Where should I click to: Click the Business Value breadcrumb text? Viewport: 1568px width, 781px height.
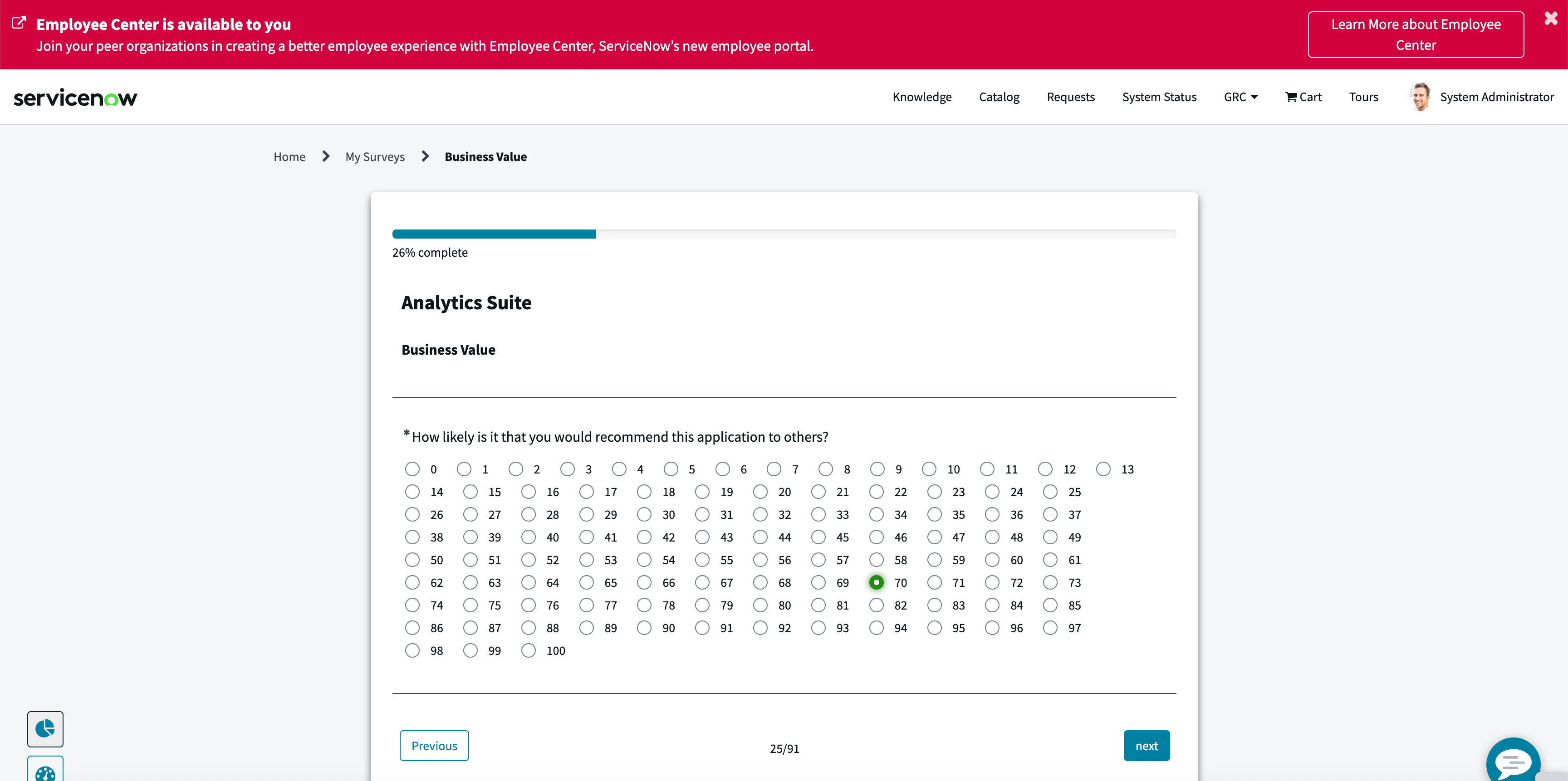[x=485, y=156]
